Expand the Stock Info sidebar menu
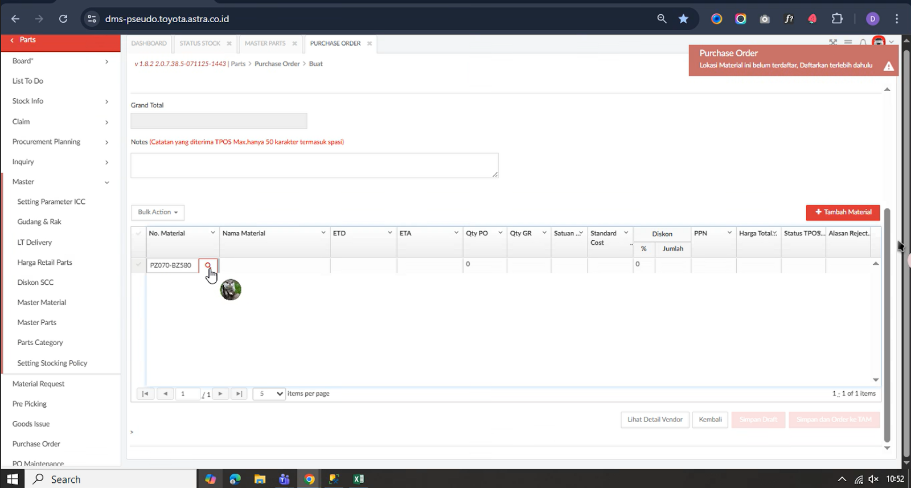 pyautogui.click(x=60, y=101)
